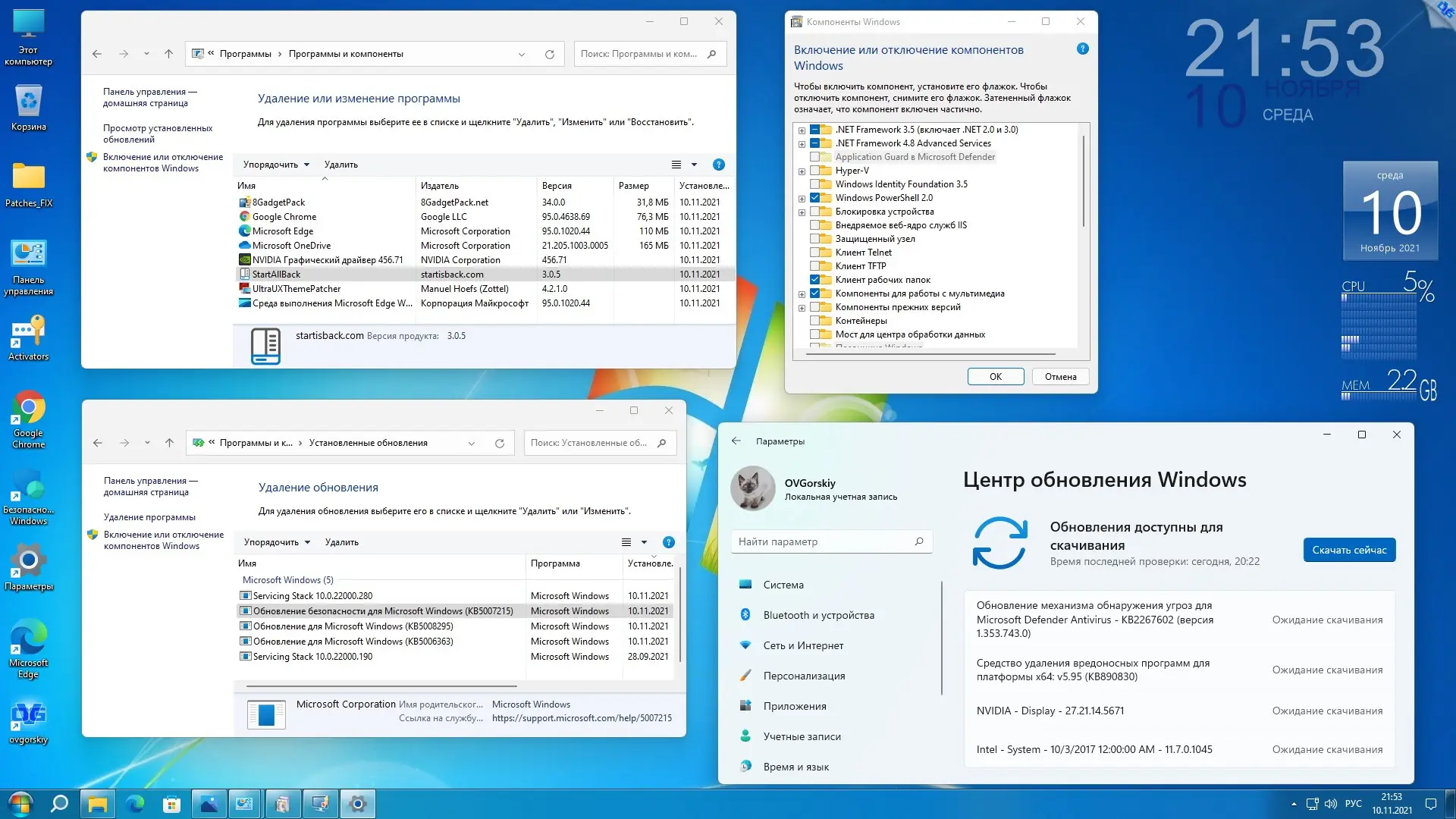Screen dimensions: 1456x819
Task: Select Персонализация in Settings sidebar
Action: coord(803,676)
